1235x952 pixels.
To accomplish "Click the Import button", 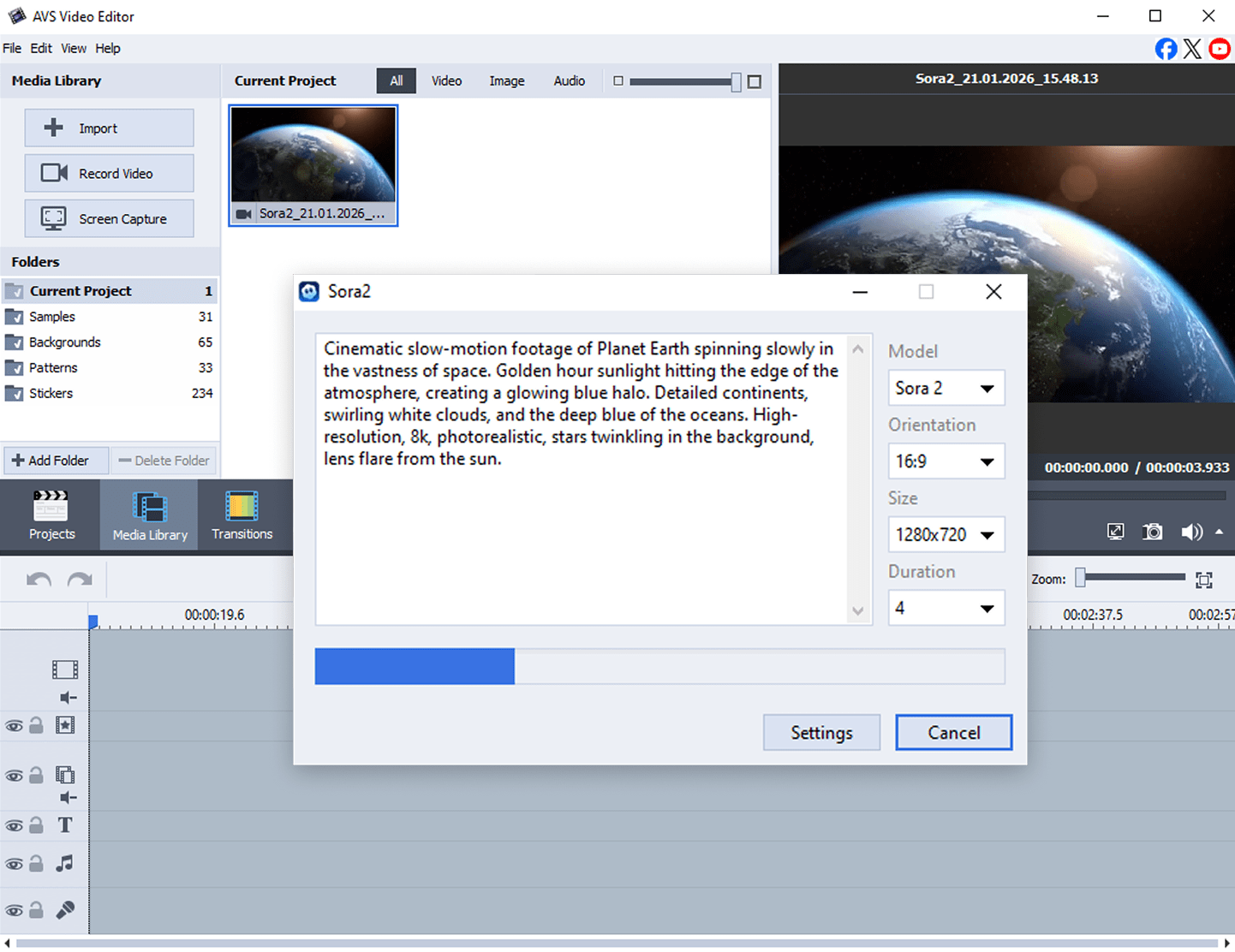I will coord(109,128).
